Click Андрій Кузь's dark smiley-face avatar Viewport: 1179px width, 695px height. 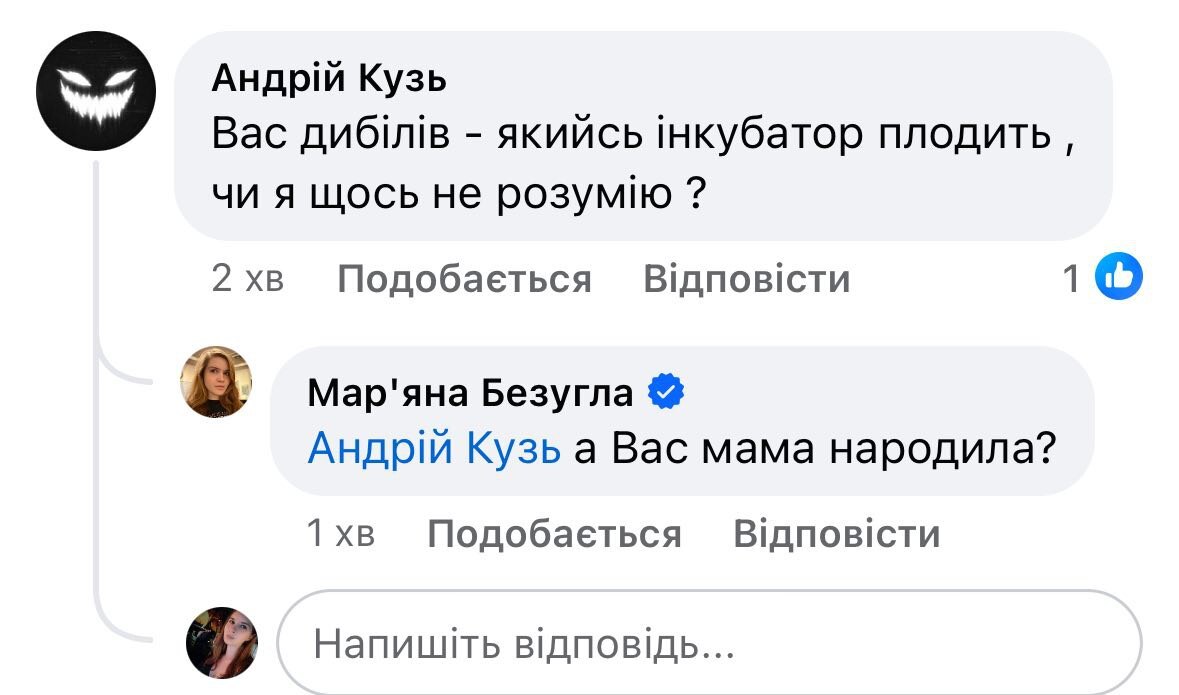(x=96, y=92)
